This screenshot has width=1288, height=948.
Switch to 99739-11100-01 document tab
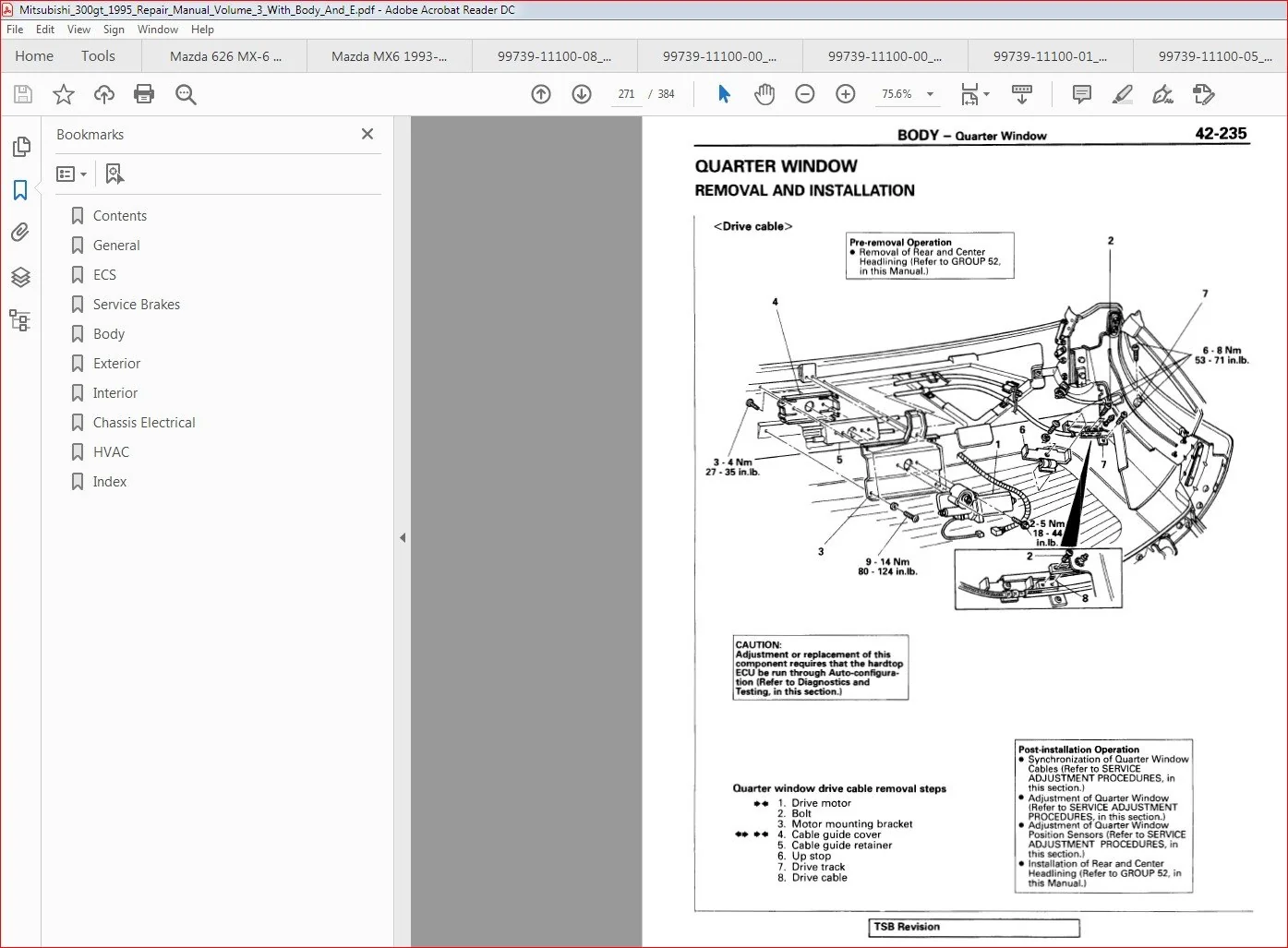[1050, 56]
